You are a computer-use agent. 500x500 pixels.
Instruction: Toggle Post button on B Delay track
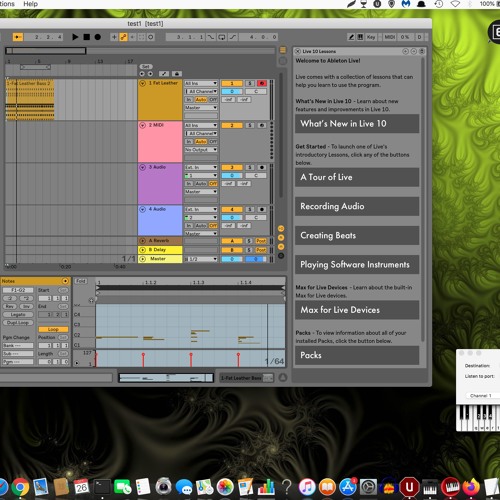pyautogui.click(x=261, y=250)
